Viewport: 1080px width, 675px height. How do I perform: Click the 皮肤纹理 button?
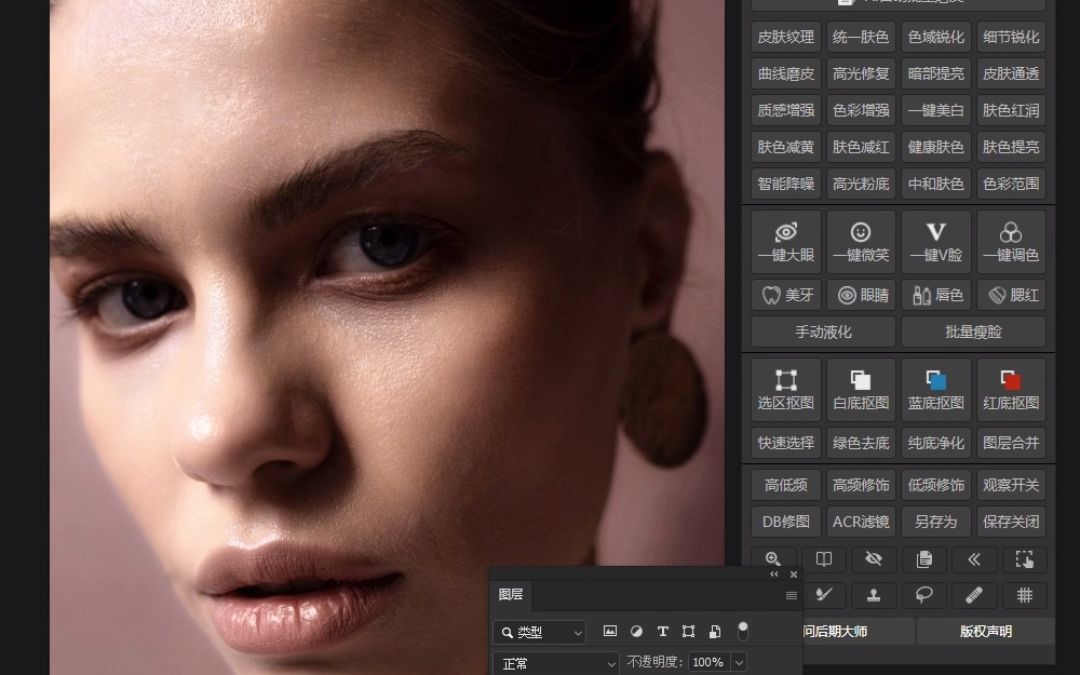point(786,37)
